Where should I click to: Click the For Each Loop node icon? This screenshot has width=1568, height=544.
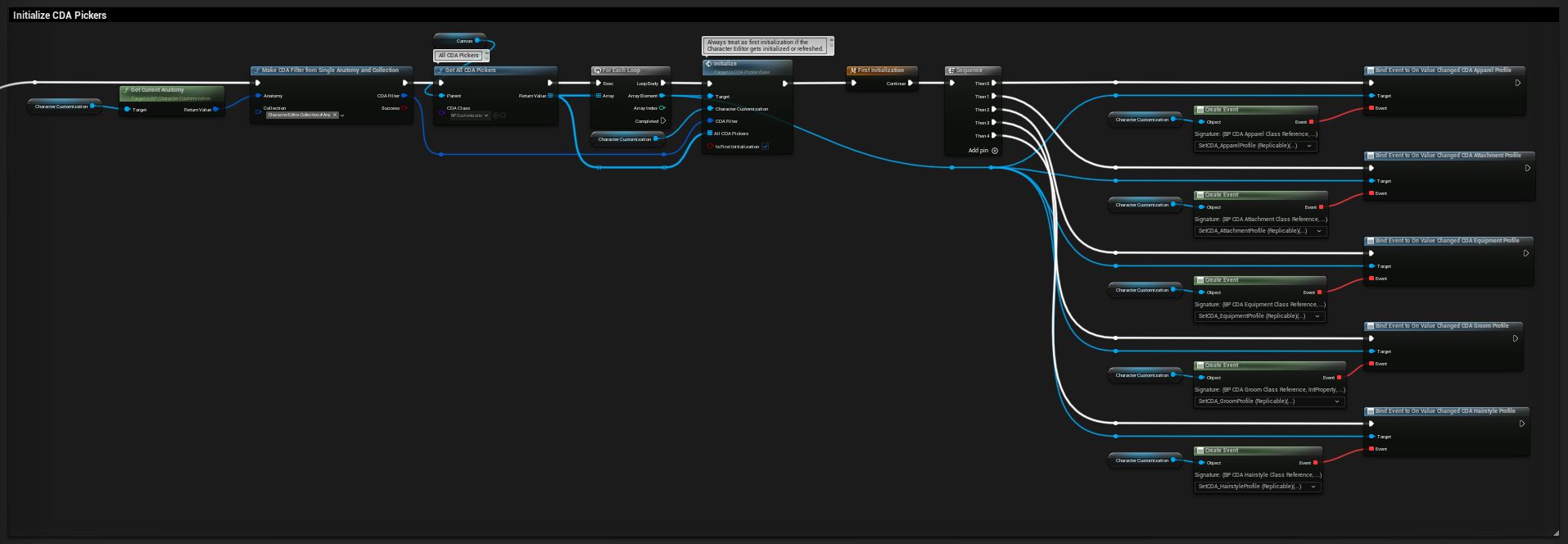point(597,70)
